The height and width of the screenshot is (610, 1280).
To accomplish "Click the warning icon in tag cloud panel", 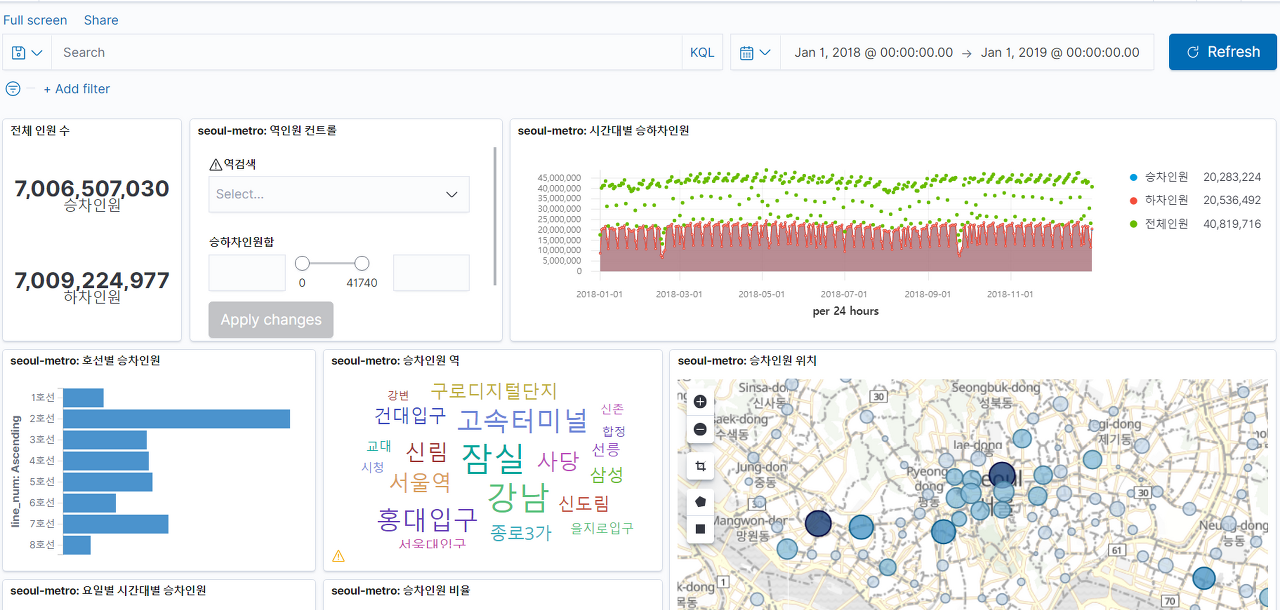I will [338, 556].
